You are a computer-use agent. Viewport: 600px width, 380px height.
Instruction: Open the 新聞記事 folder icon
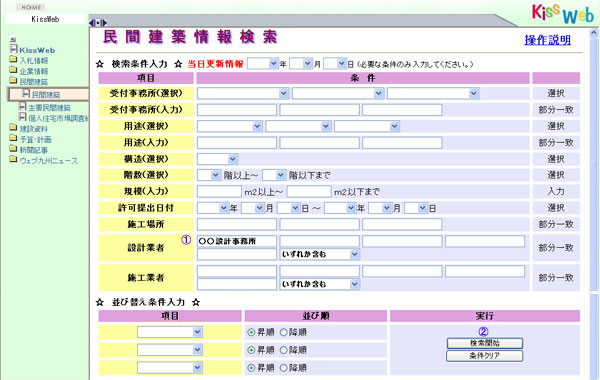pos(13,148)
